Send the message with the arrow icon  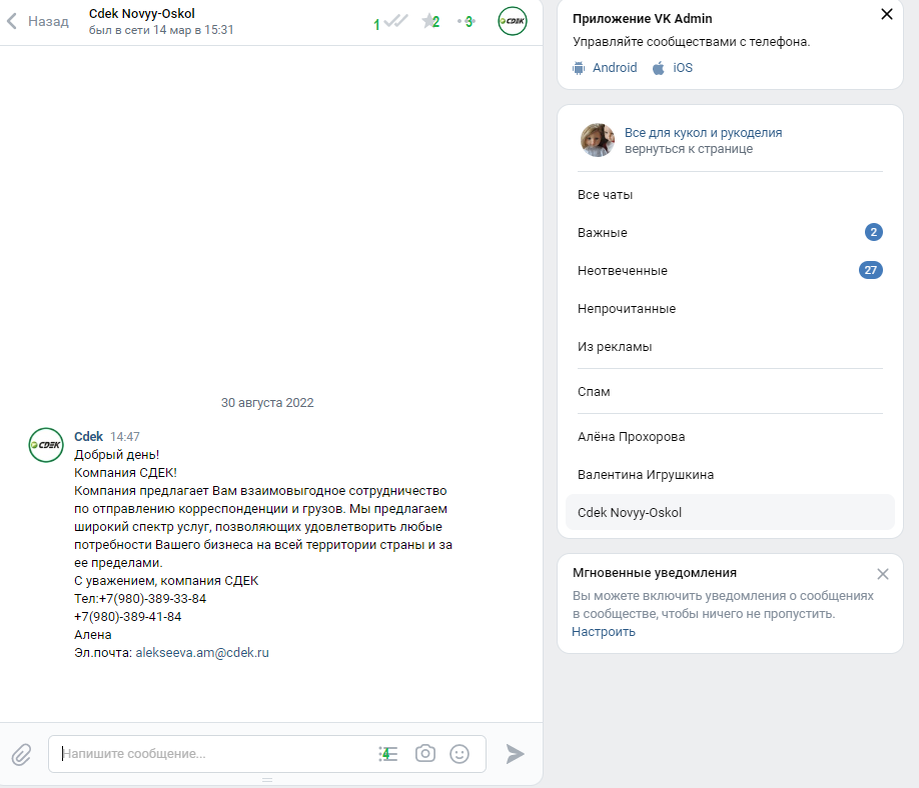coord(515,754)
